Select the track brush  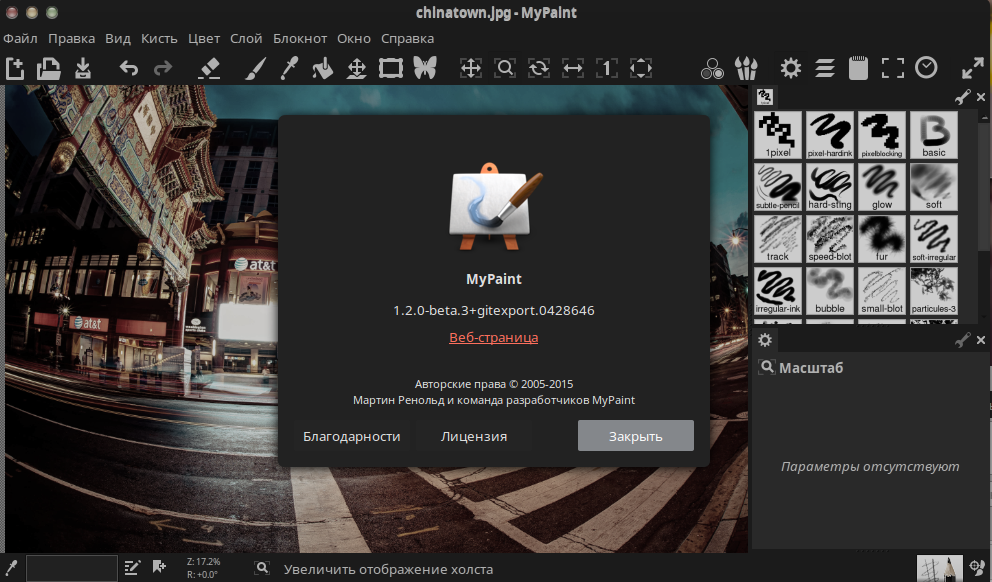click(x=778, y=238)
